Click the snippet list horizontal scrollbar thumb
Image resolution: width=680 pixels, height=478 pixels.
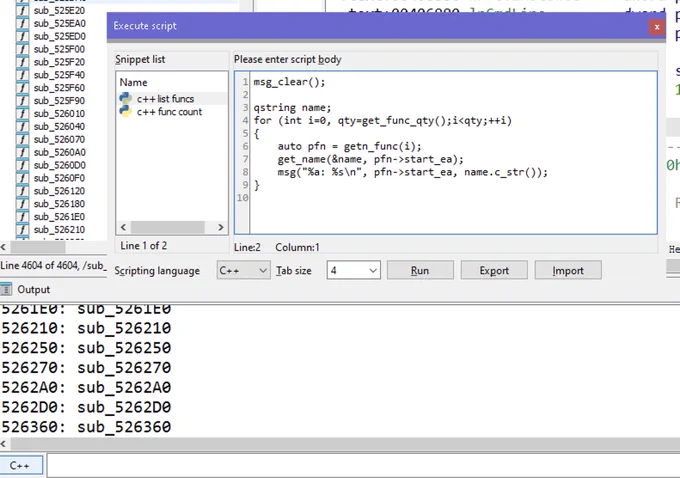click(168, 227)
